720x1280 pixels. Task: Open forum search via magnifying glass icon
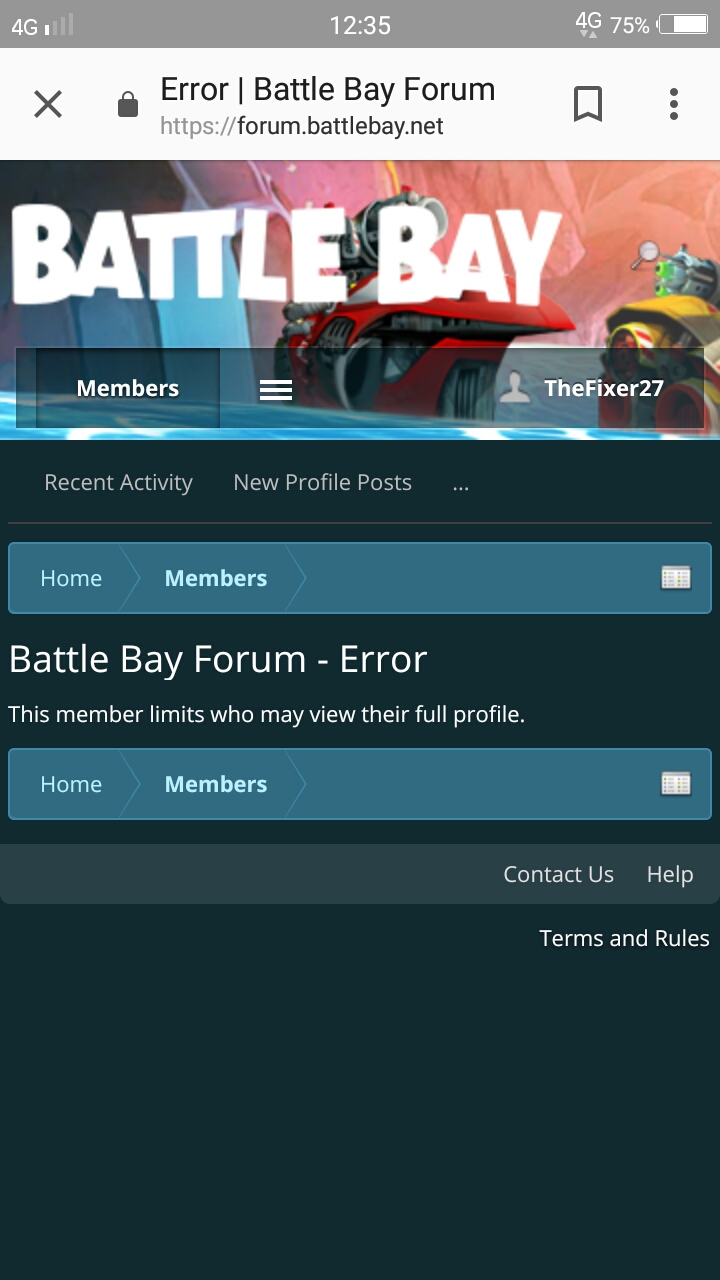pos(645,256)
